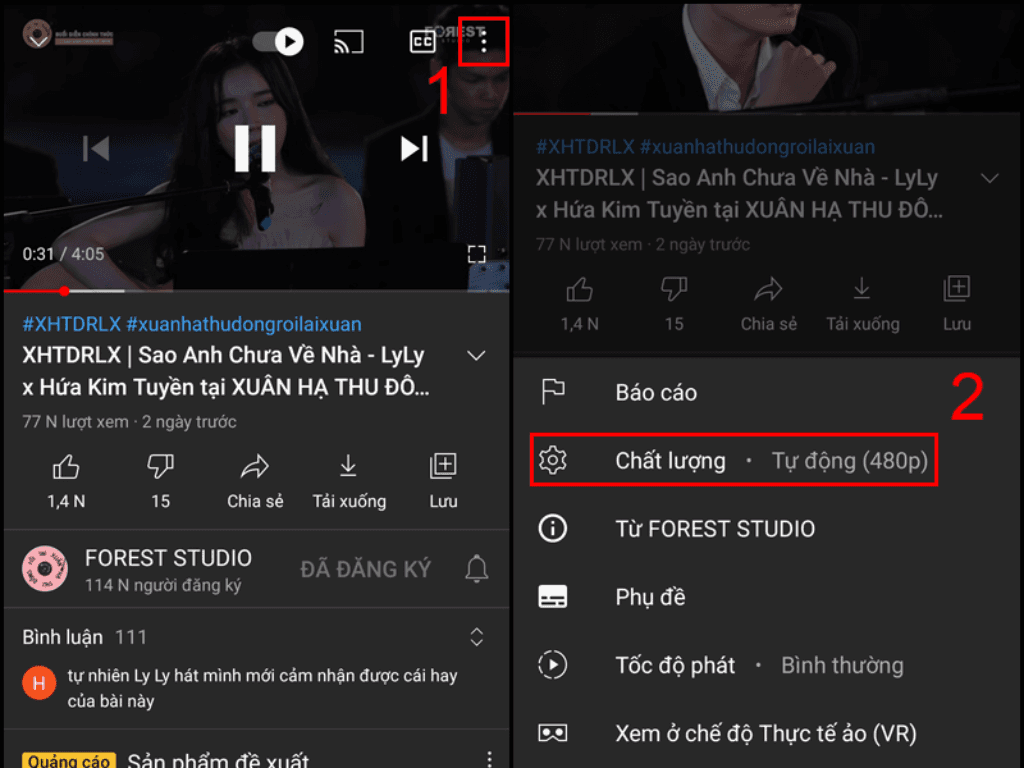Viewport: 1024px width, 768px height.
Task: Open the three-dot options menu
Action: point(483,42)
